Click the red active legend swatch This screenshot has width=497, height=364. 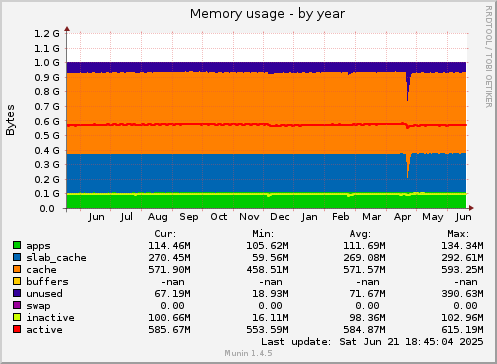[x=17, y=329]
